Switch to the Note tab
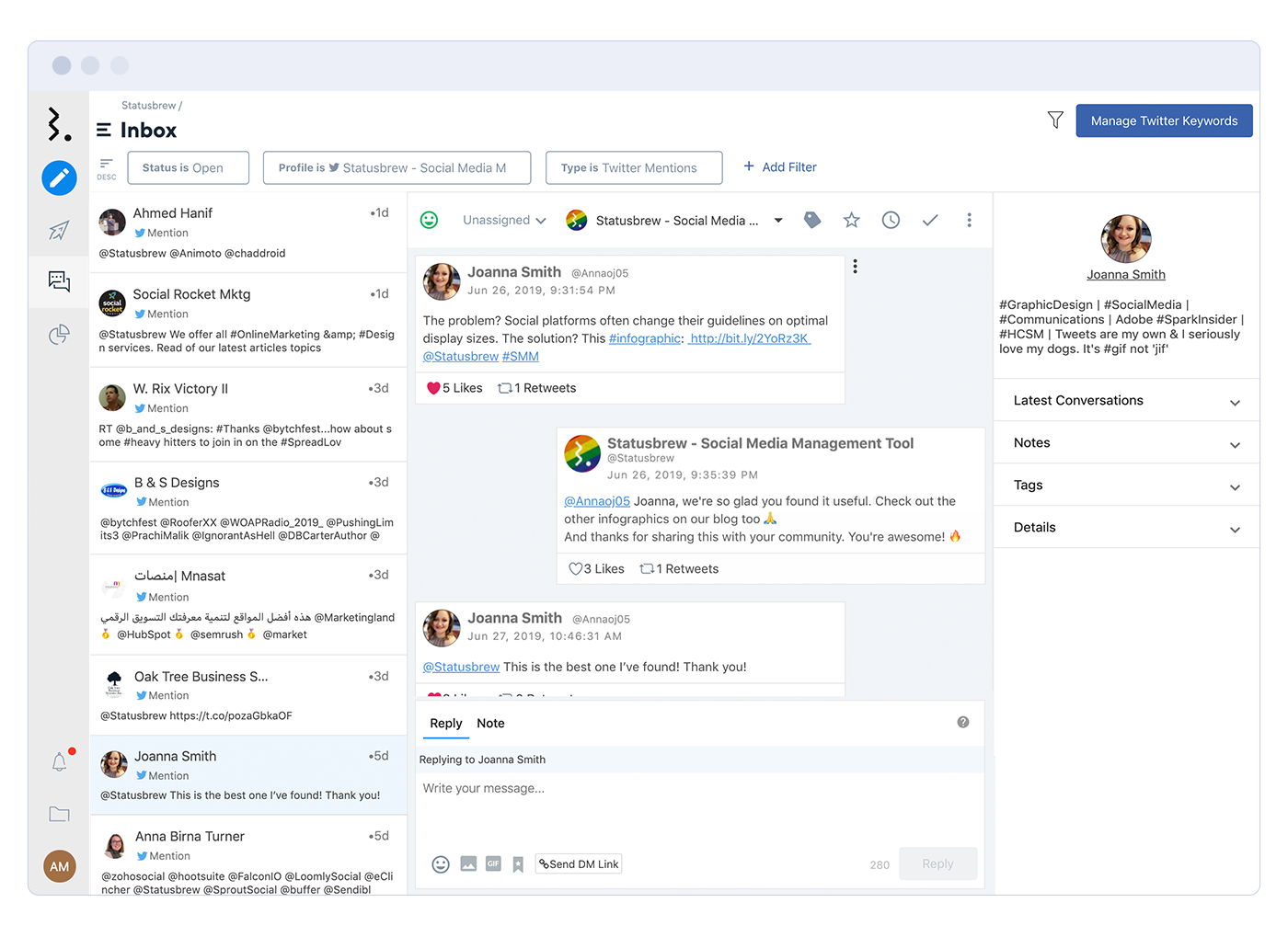 pos(490,724)
